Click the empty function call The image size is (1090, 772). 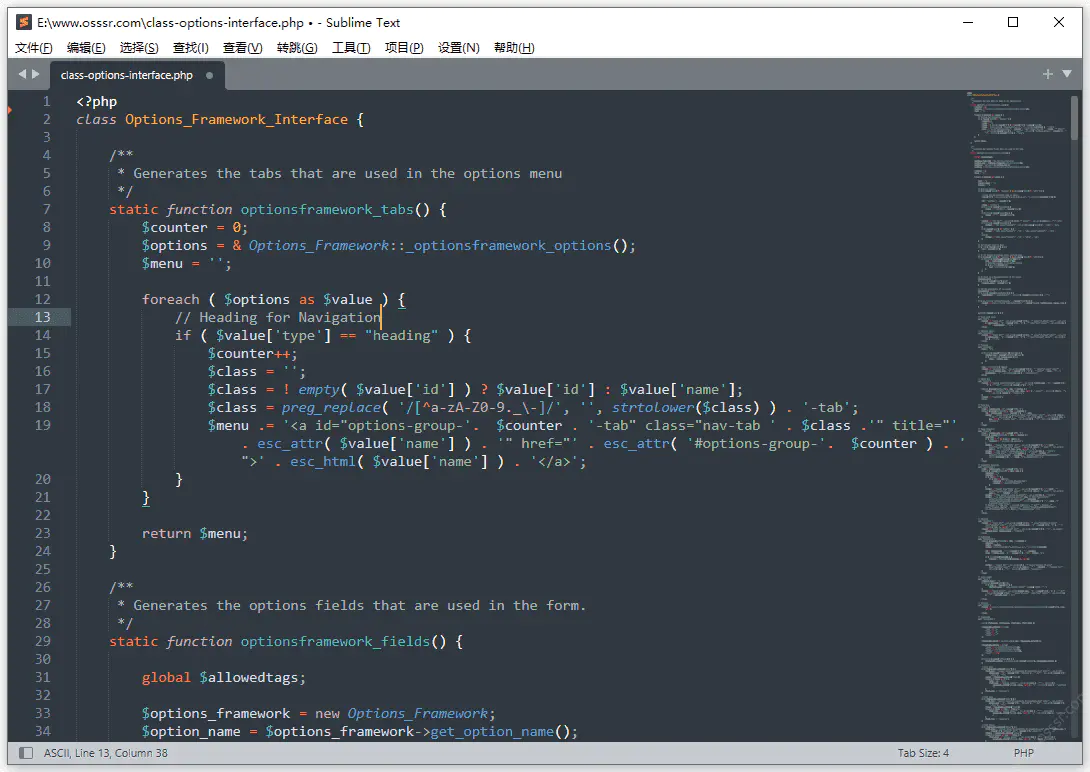click(318, 389)
